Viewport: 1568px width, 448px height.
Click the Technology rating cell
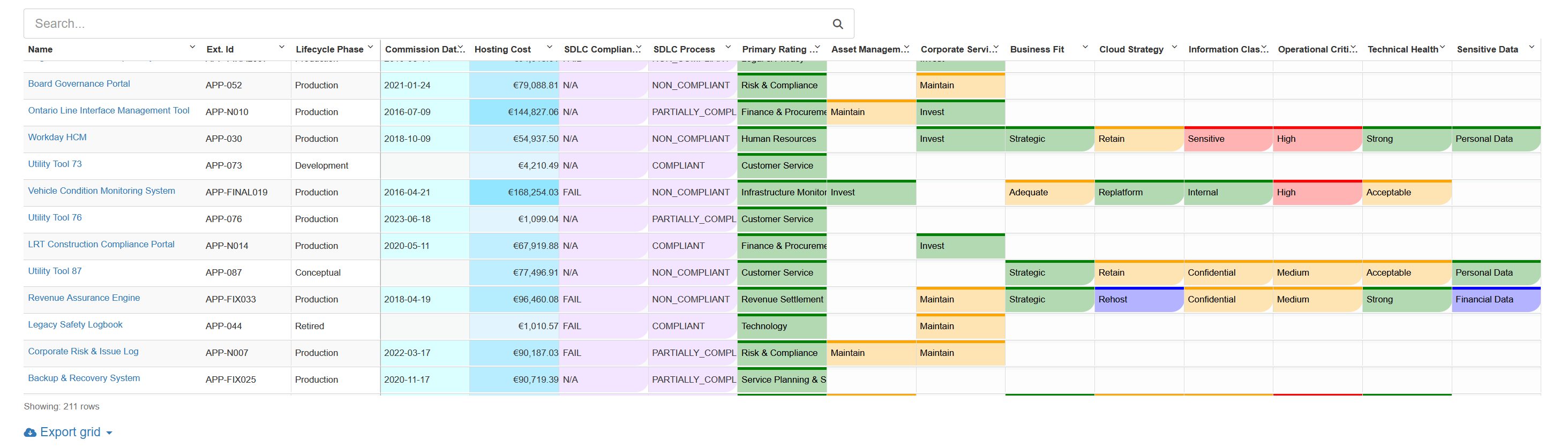coord(782,326)
